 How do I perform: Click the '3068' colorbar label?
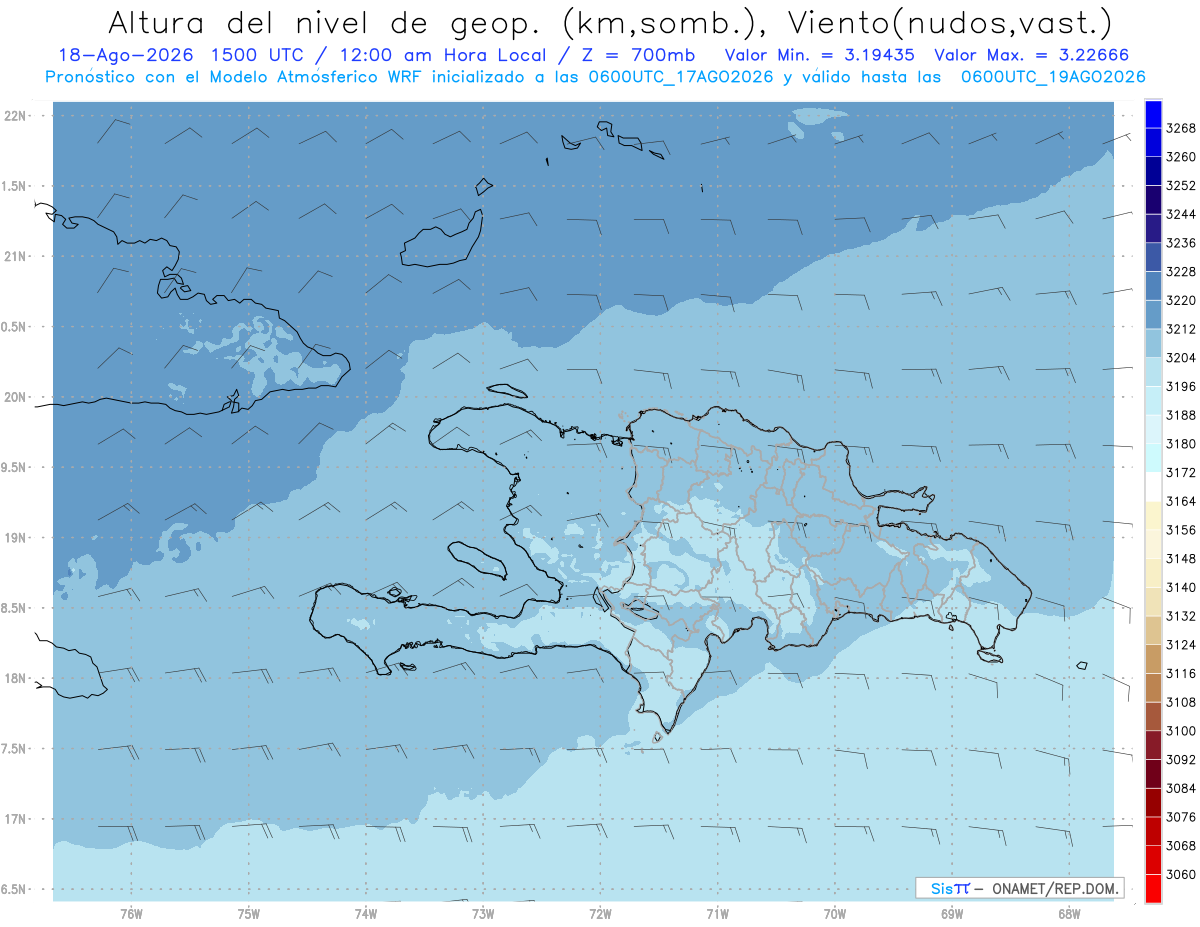point(1181,846)
